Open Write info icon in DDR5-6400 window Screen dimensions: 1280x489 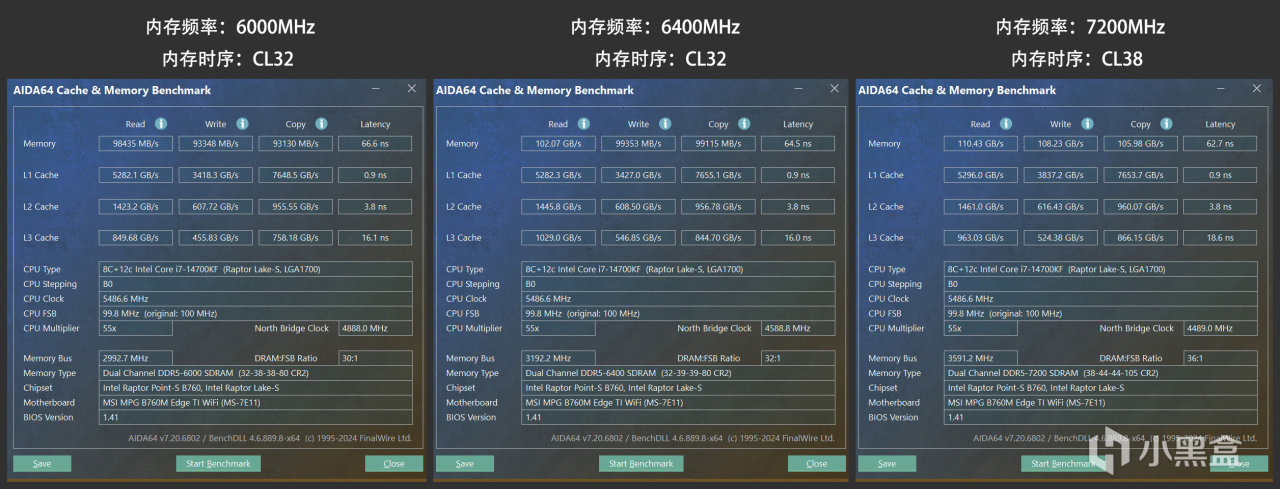pyautogui.click(x=664, y=124)
